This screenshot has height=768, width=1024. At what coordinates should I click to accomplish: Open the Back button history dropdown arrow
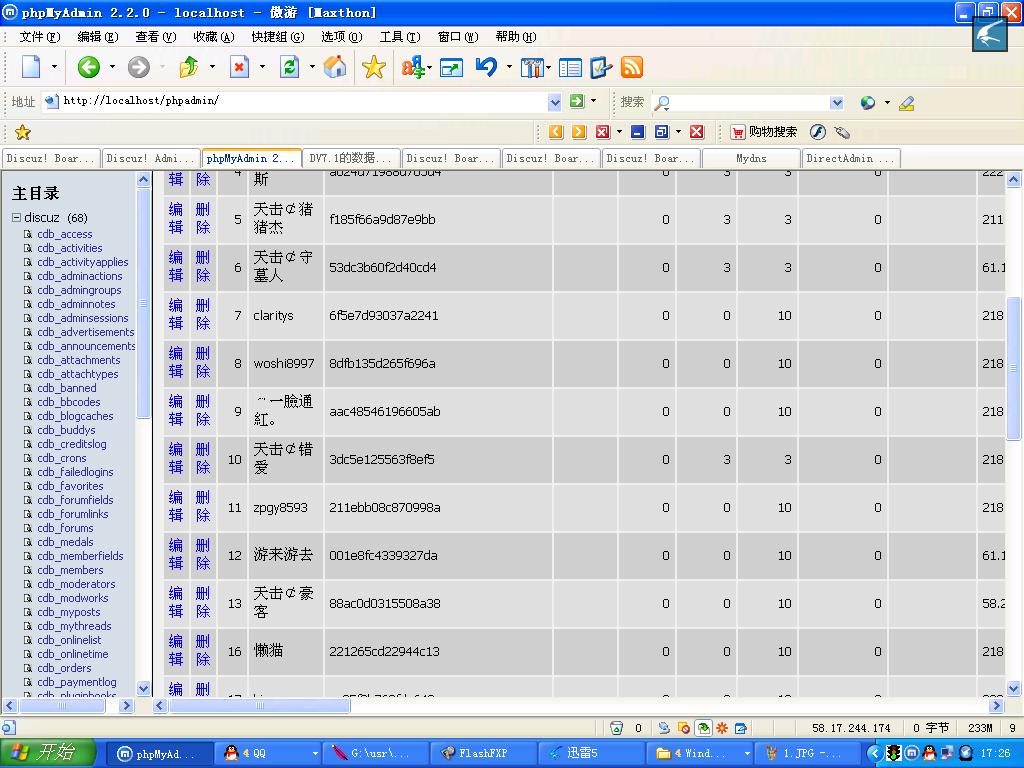click(112, 67)
